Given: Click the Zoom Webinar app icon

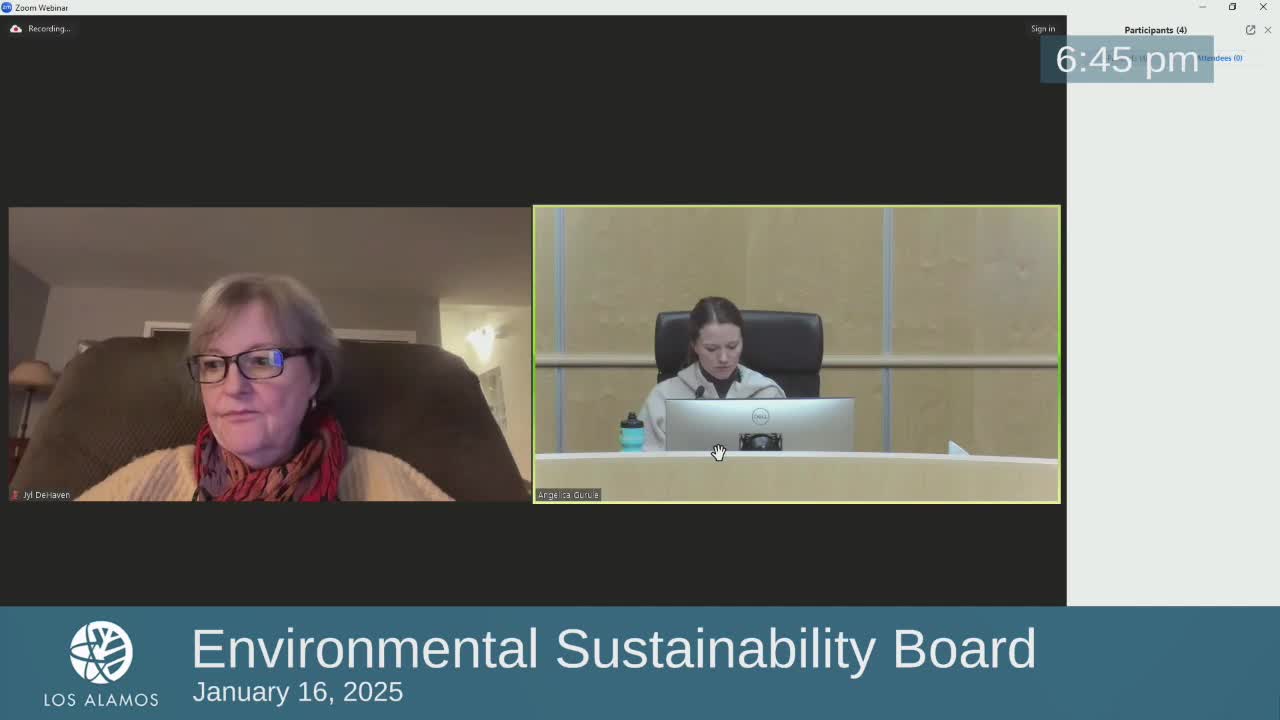Looking at the screenshot, I should (x=7, y=7).
